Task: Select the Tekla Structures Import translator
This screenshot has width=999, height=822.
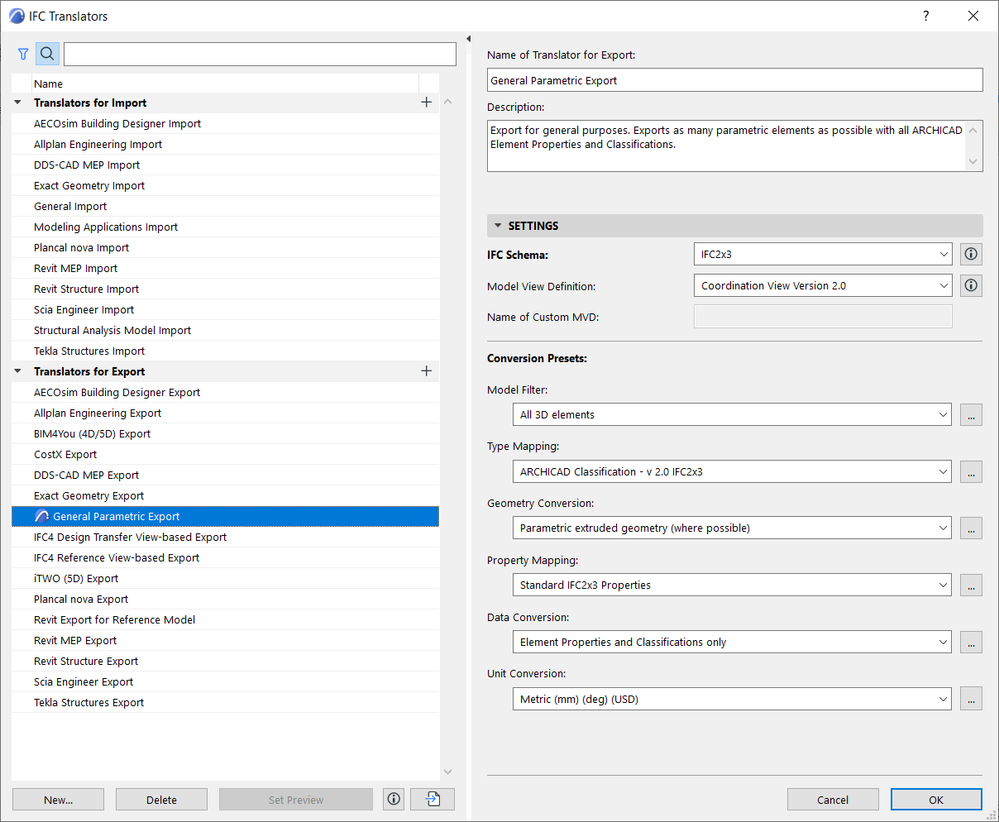Action: (89, 351)
